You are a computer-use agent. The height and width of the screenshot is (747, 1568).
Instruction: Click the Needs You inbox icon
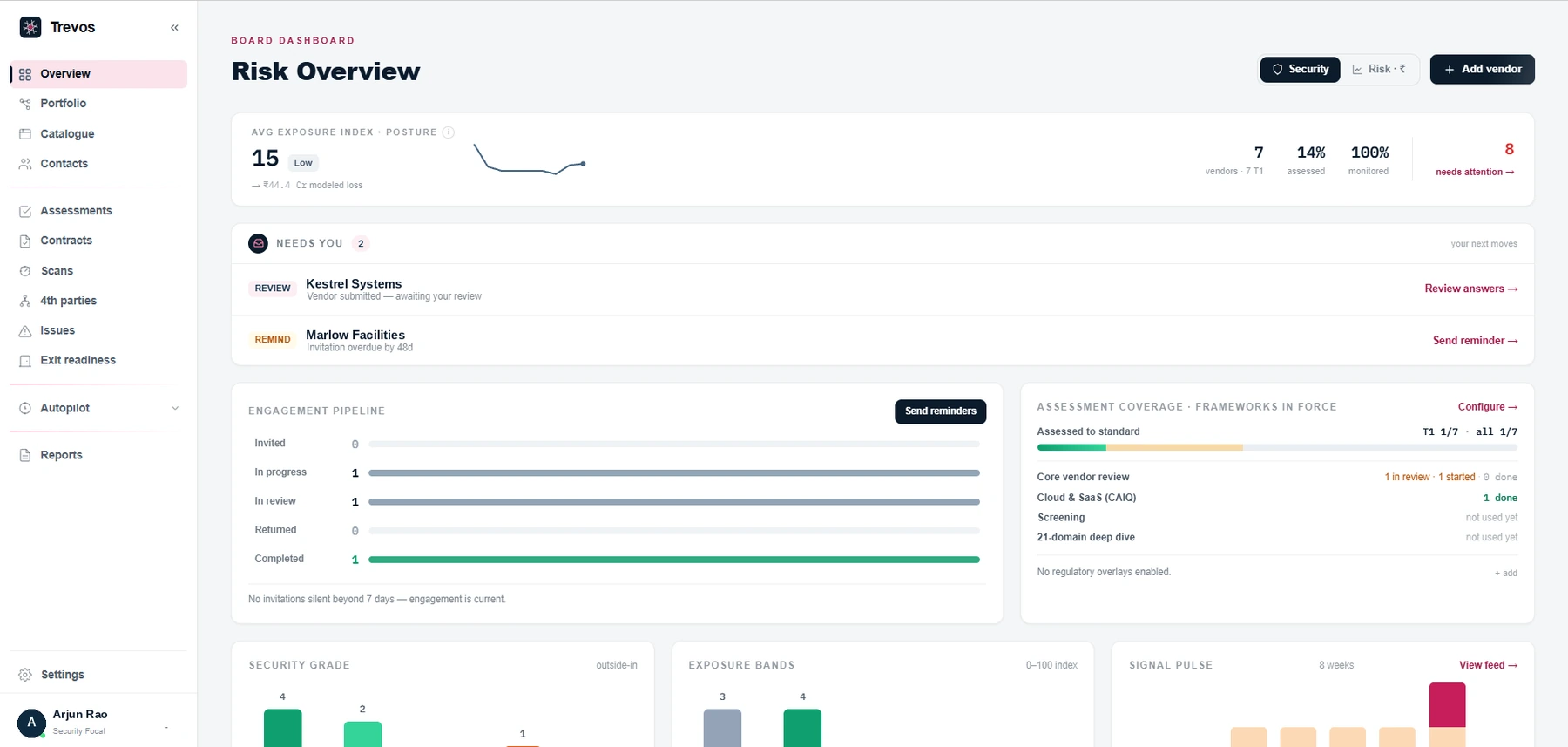coord(258,243)
